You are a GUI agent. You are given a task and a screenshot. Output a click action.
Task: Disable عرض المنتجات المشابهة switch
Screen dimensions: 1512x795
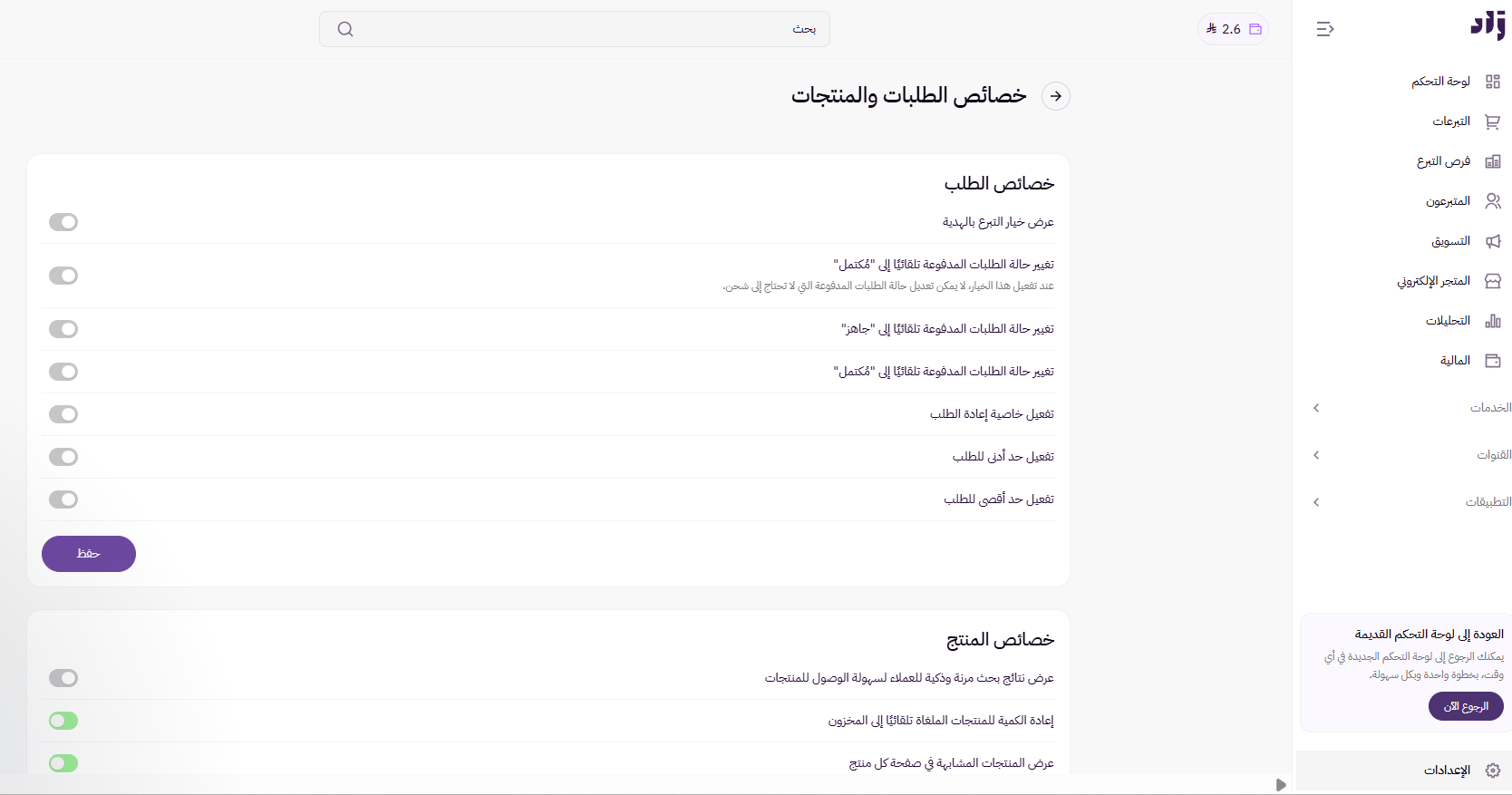tap(63, 763)
